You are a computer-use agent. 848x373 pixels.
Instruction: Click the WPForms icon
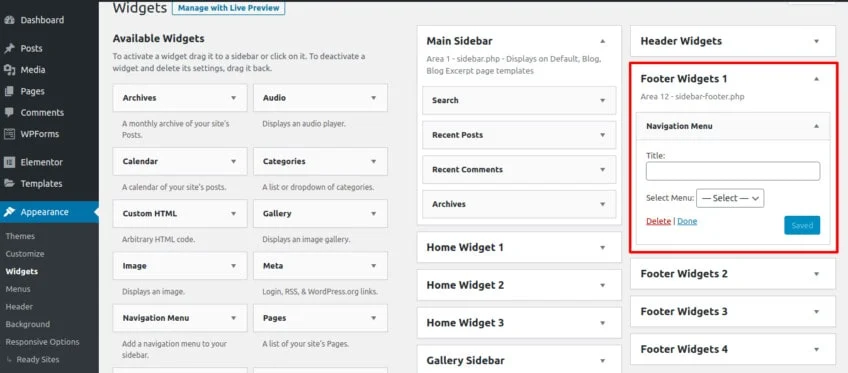pos(9,134)
